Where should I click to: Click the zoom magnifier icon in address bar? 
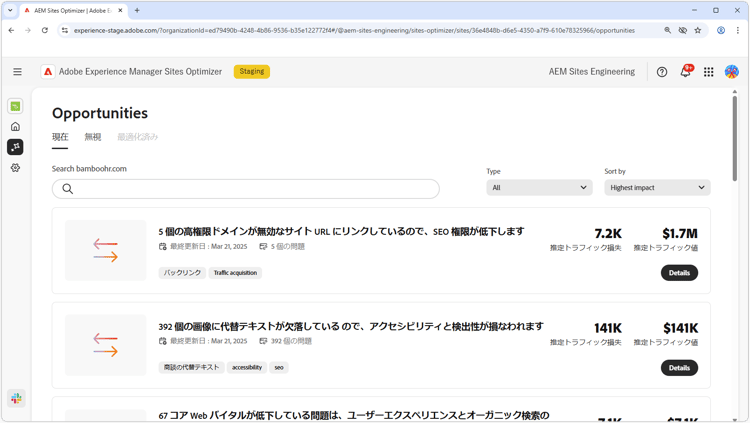pos(667,30)
